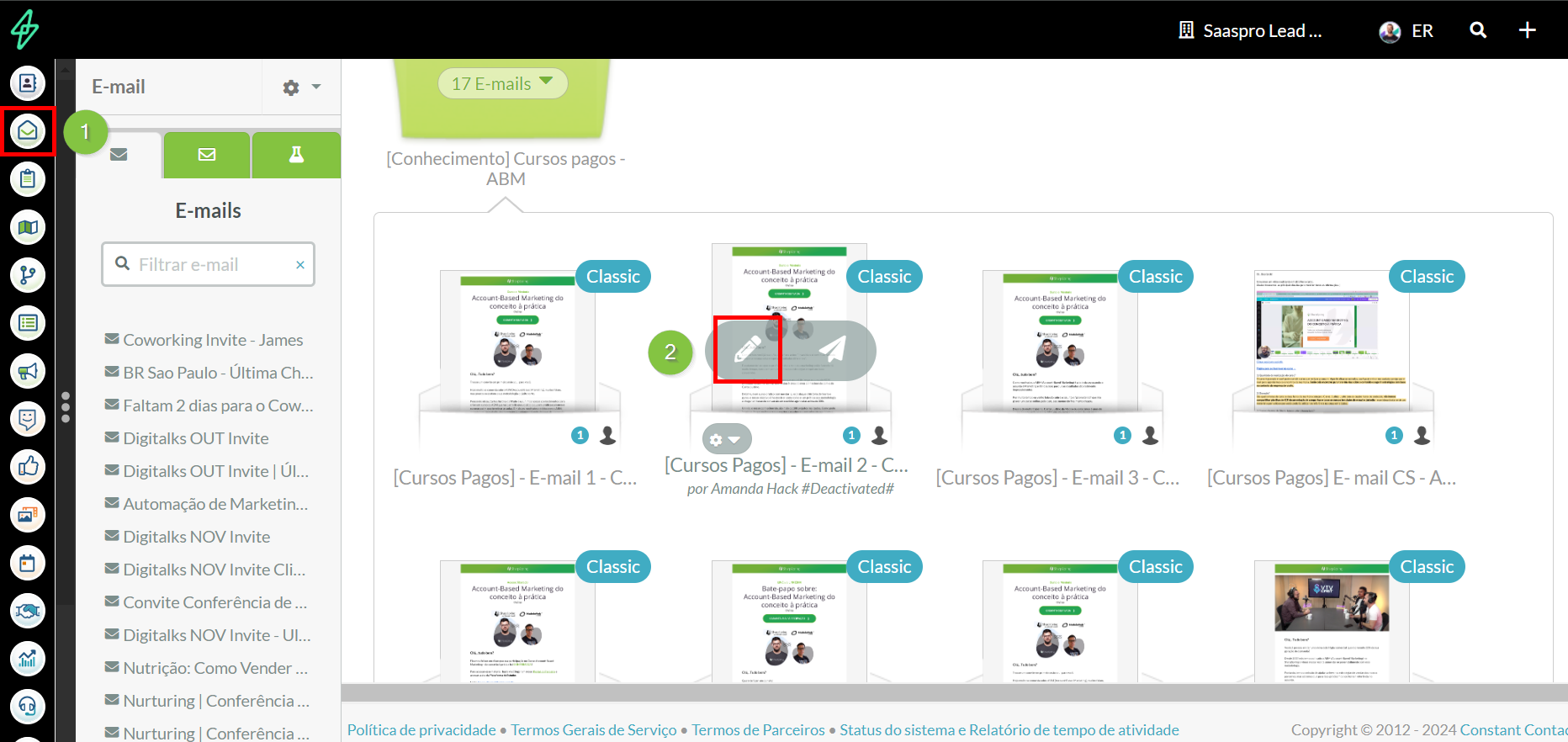Expand the 17 E-mails dropdown
The image size is (1568, 742).
click(x=502, y=83)
